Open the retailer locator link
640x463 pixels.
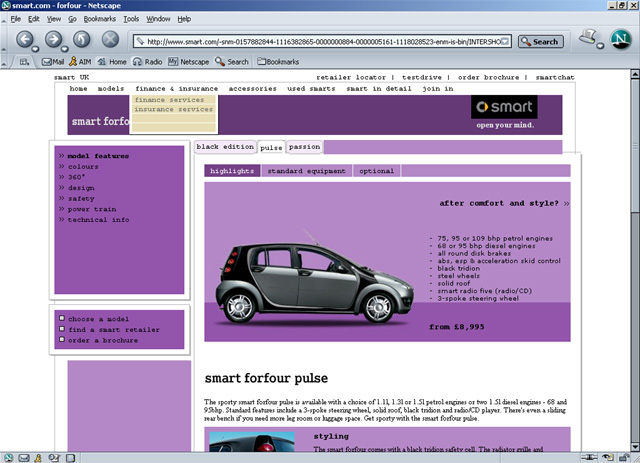point(351,77)
